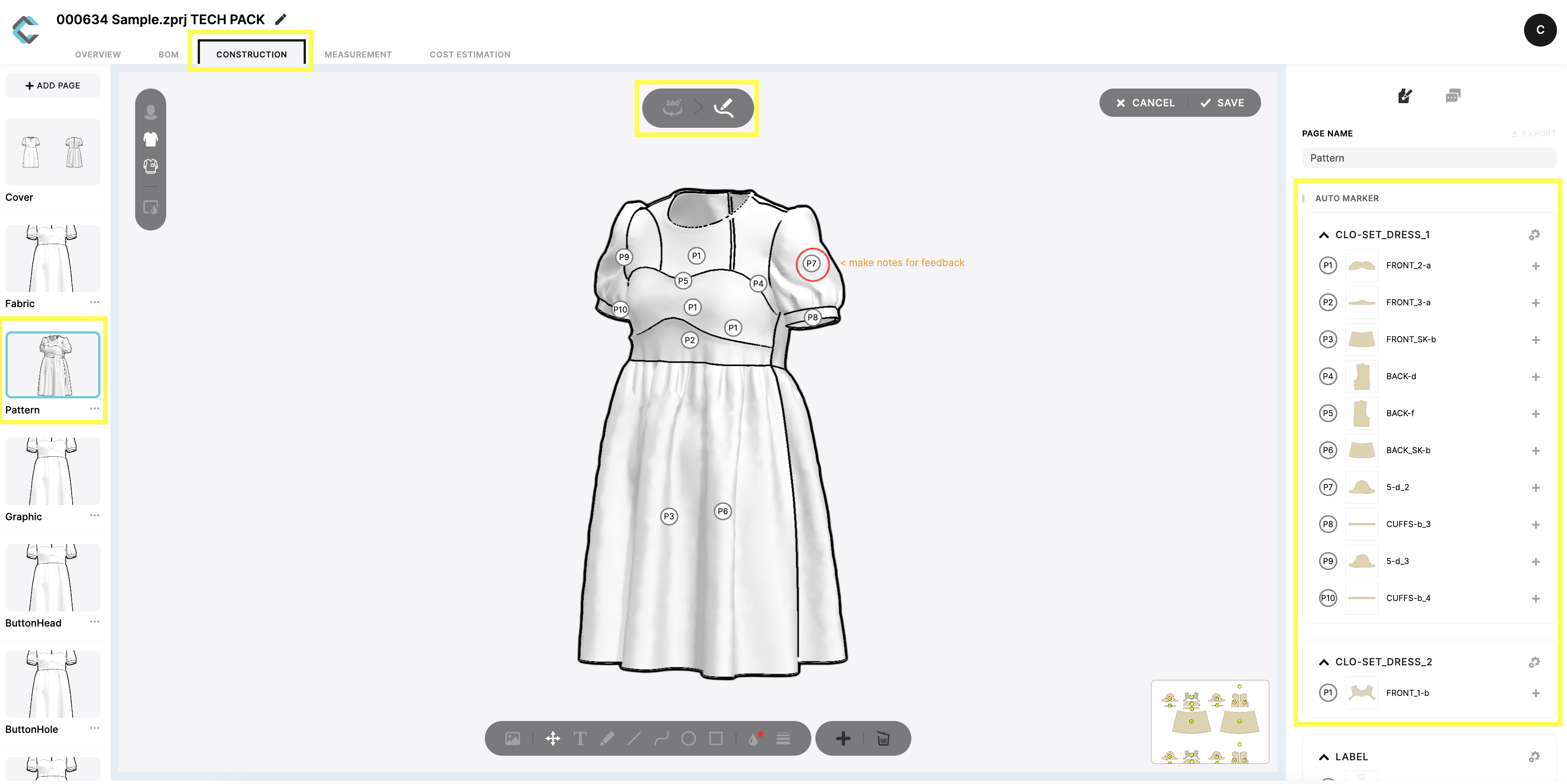Open more options for Fabric page

[95, 302]
